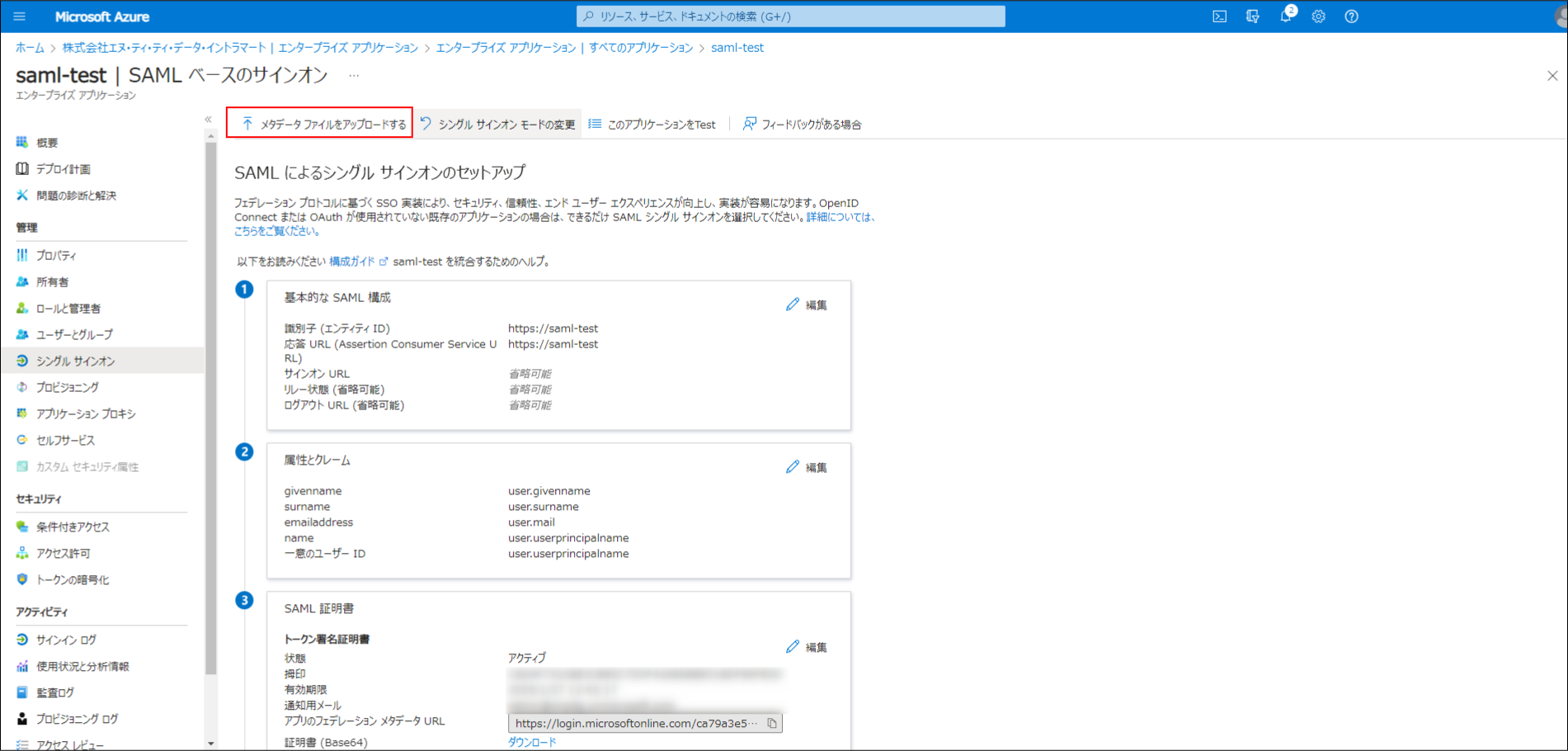Switch to 条件付きアクセス in the sidebar
This screenshot has width=1568, height=751.
(74, 526)
